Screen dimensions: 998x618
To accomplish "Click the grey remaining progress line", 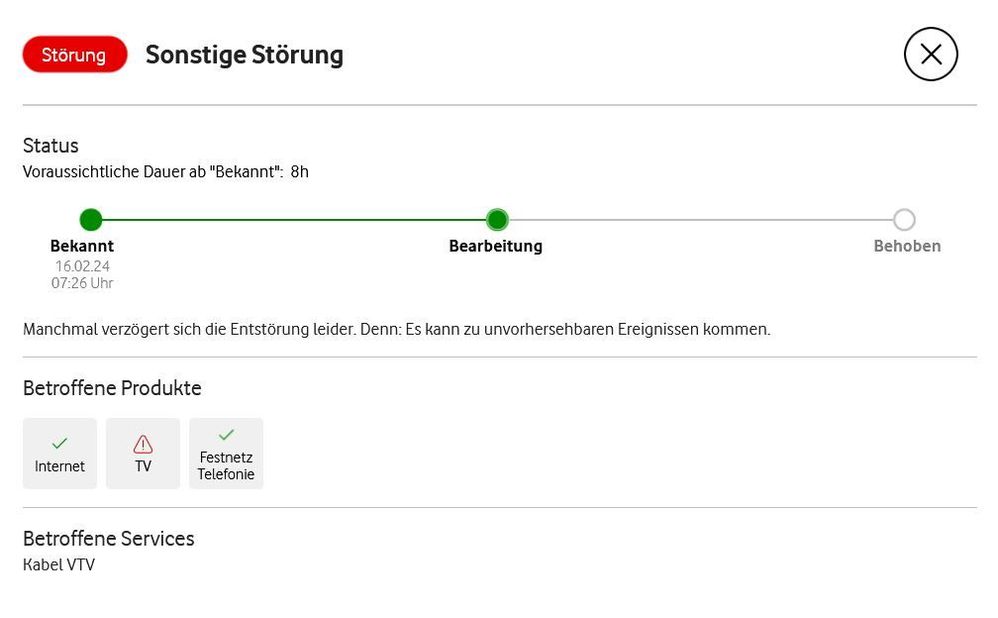I will (x=700, y=220).
